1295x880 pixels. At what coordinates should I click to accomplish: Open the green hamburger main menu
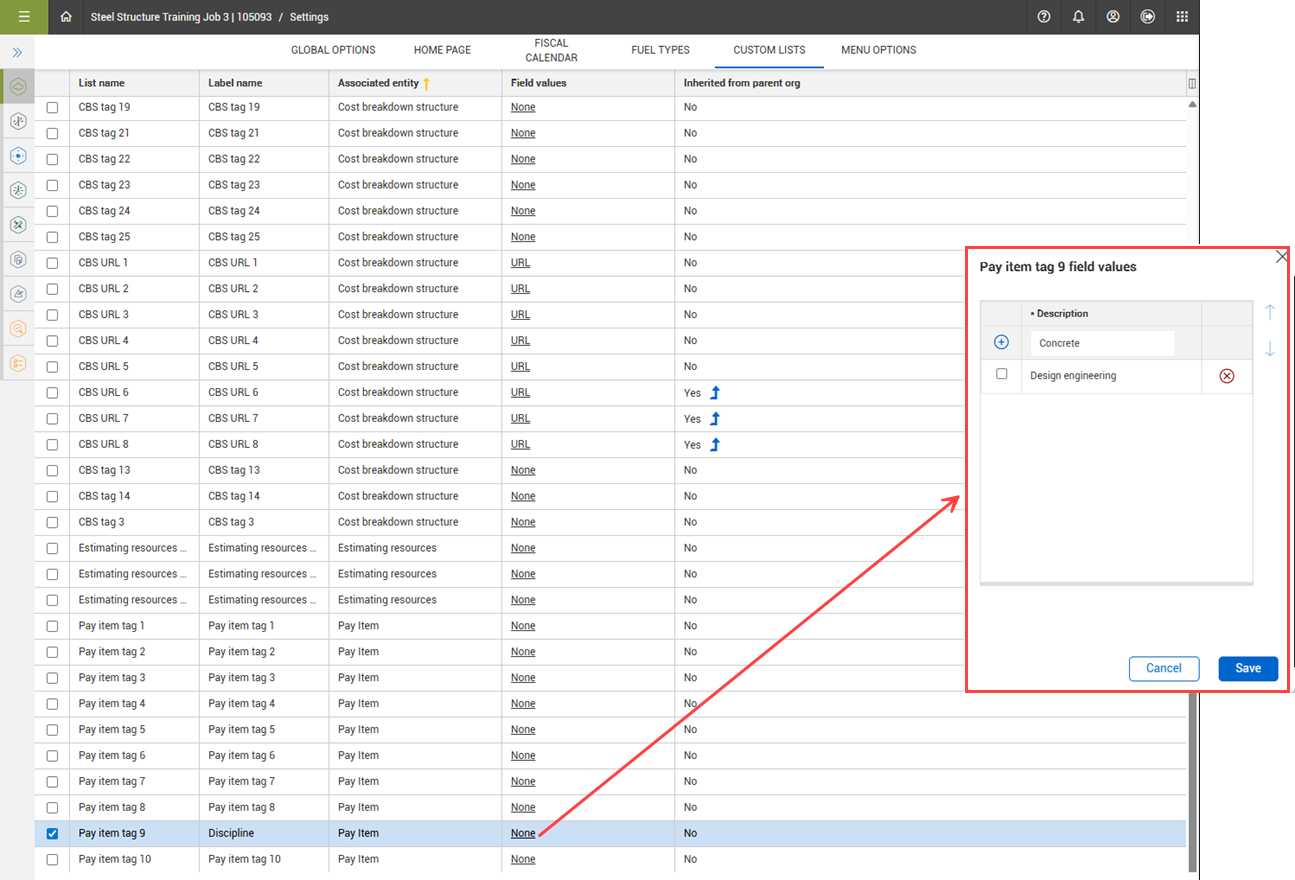[24, 17]
